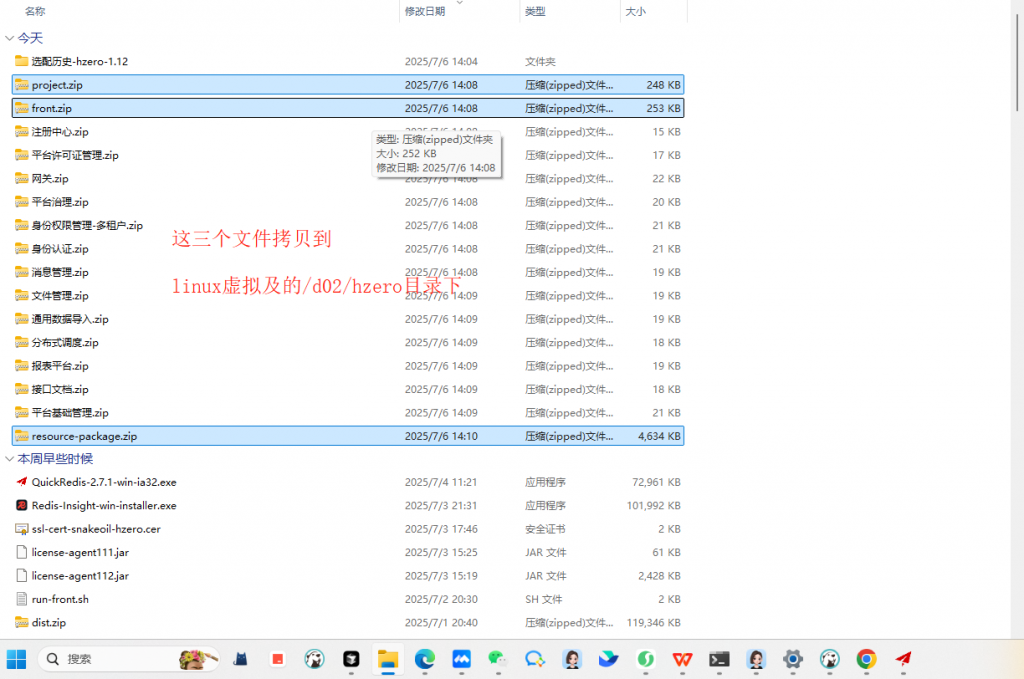This screenshot has height=679, width=1024.
Task: Launch Google Chrome from the taskbar
Action: 866,659
